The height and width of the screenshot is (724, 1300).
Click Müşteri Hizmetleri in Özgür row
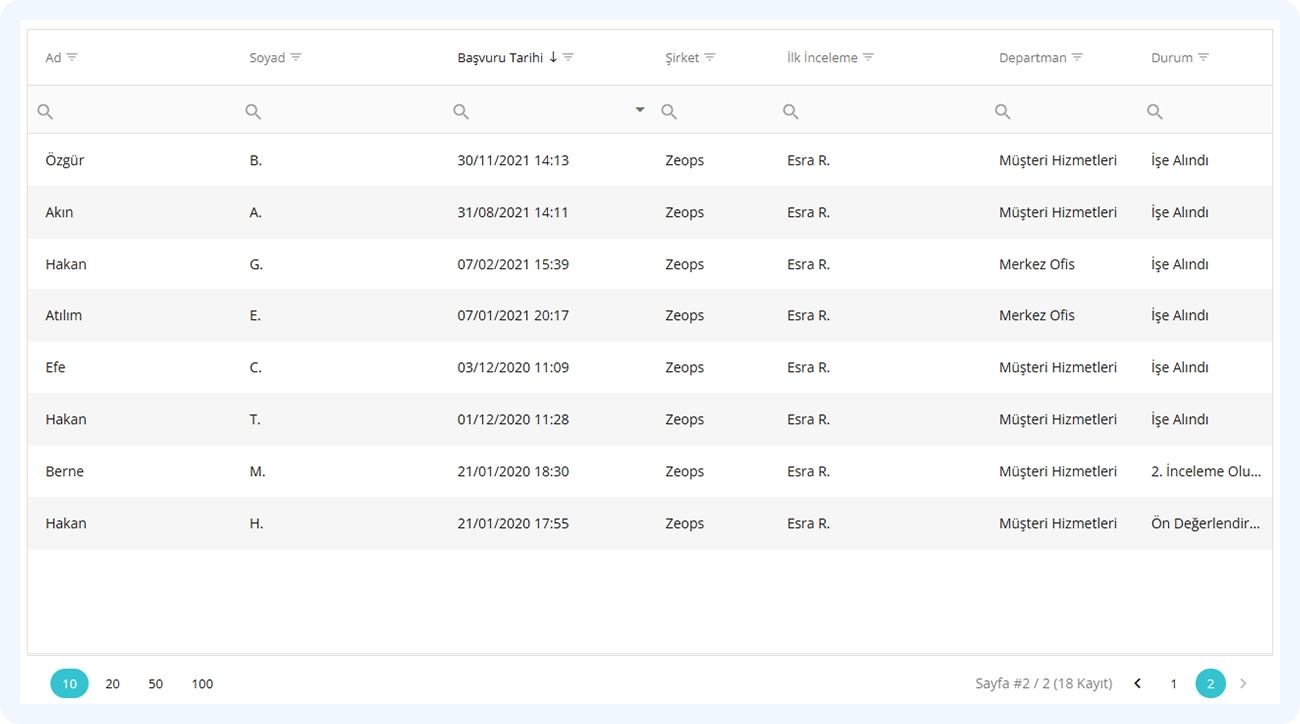pyautogui.click(x=1058, y=160)
